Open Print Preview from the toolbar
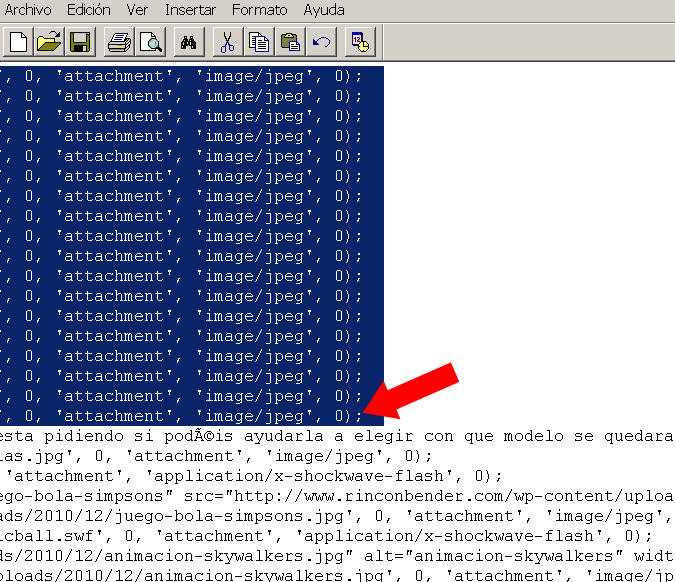Viewport: 675px width, 582px height. 149,42
